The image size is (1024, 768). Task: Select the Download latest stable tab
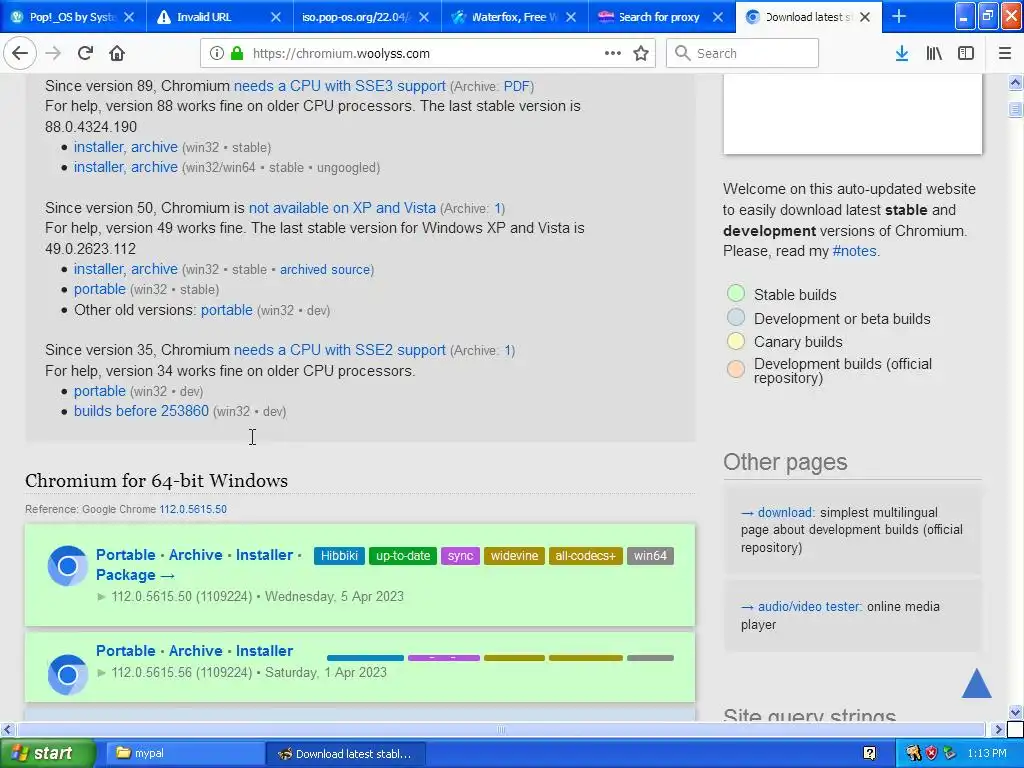(x=808, y=17)
